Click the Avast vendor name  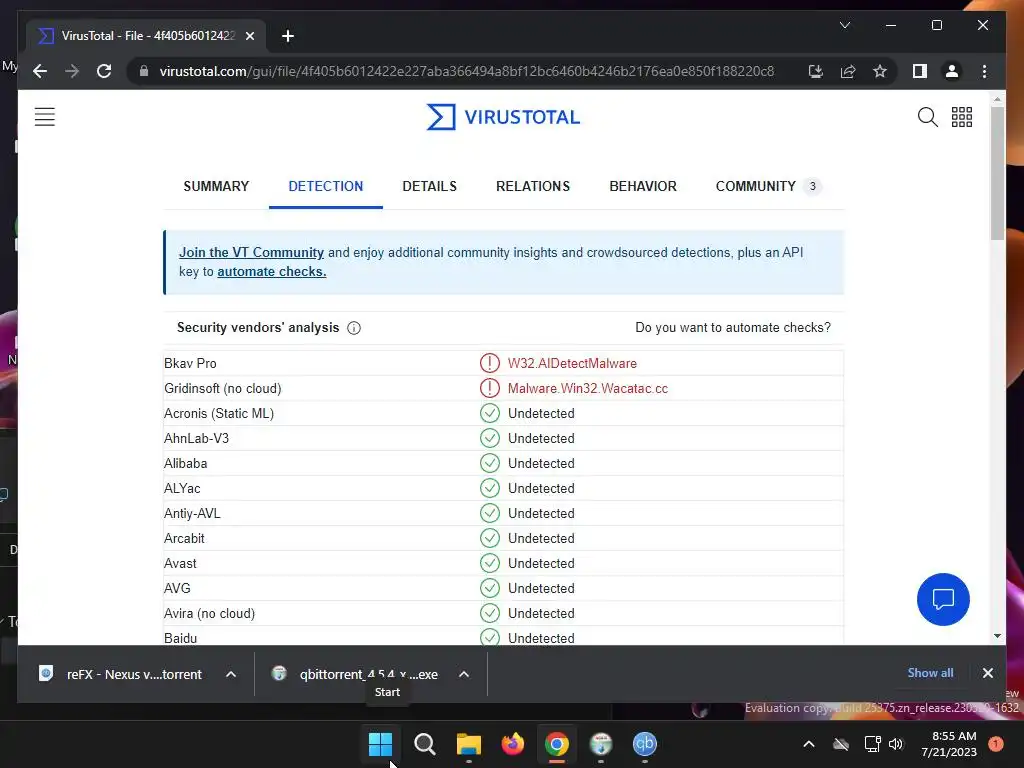tap(180, 564)
